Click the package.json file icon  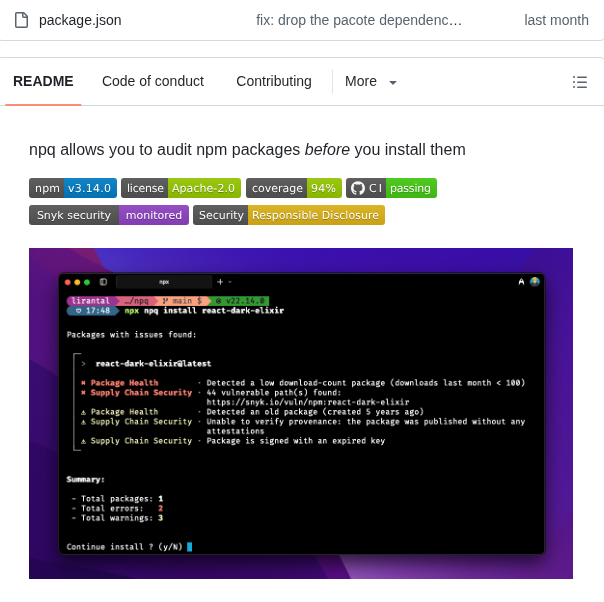click(x=21, y=20)
